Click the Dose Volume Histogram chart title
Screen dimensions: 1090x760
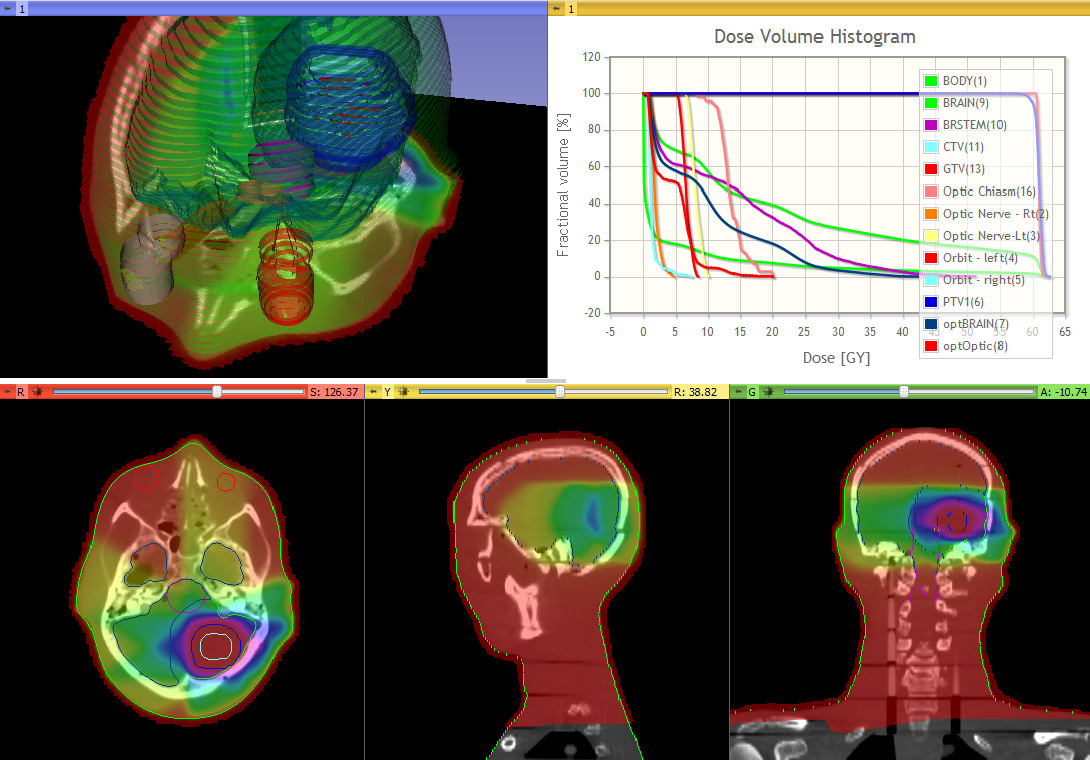[814, 37]
